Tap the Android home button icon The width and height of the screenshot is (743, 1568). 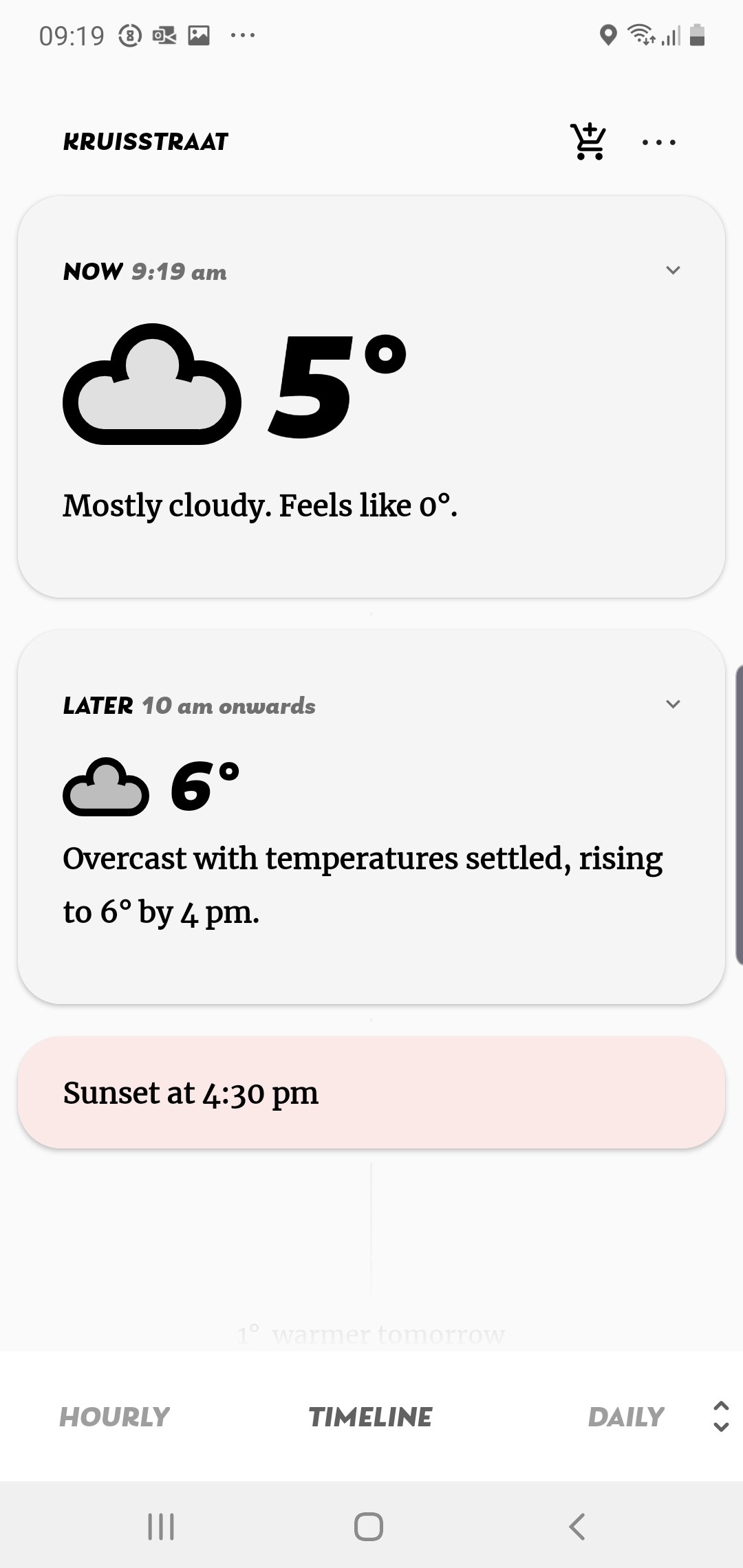(x=369, y=1527)
